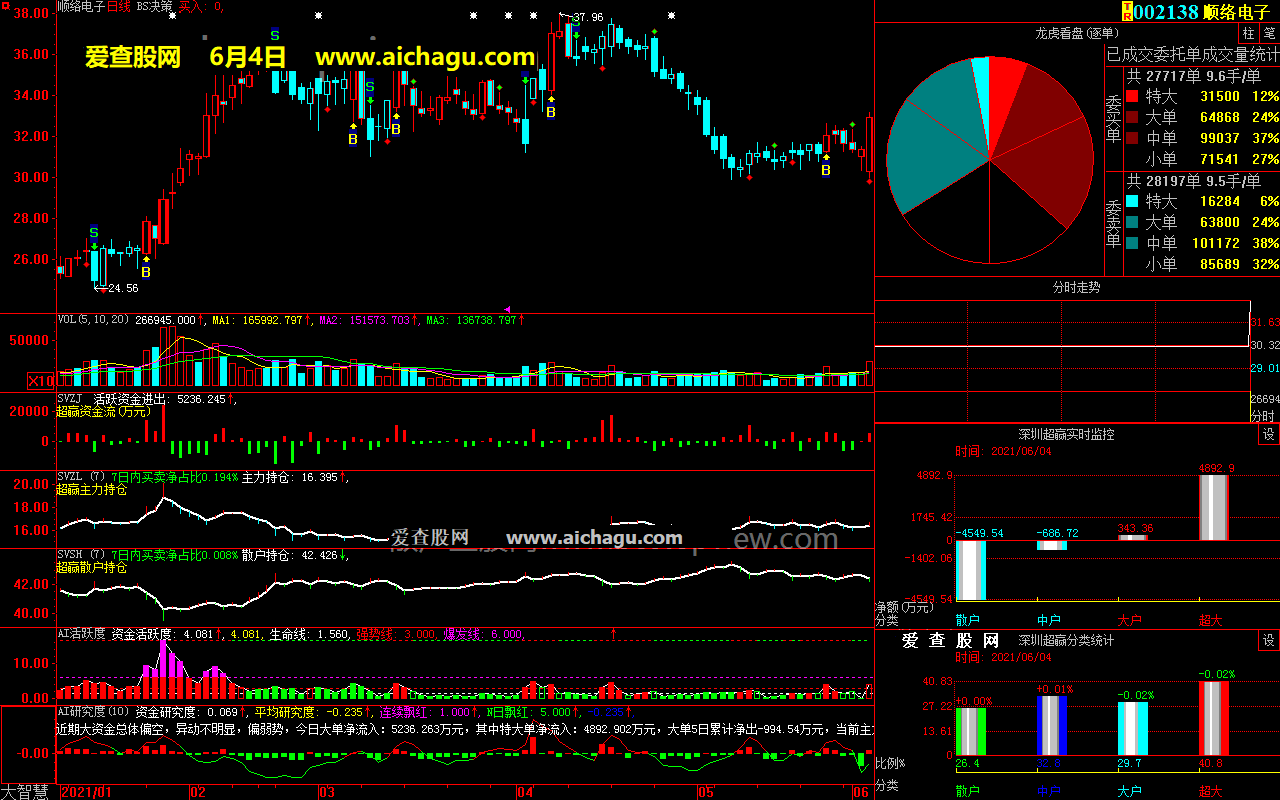Click the 日线 period label in chart title
This screenshot has height=800, width=1280.
(118, 6)
